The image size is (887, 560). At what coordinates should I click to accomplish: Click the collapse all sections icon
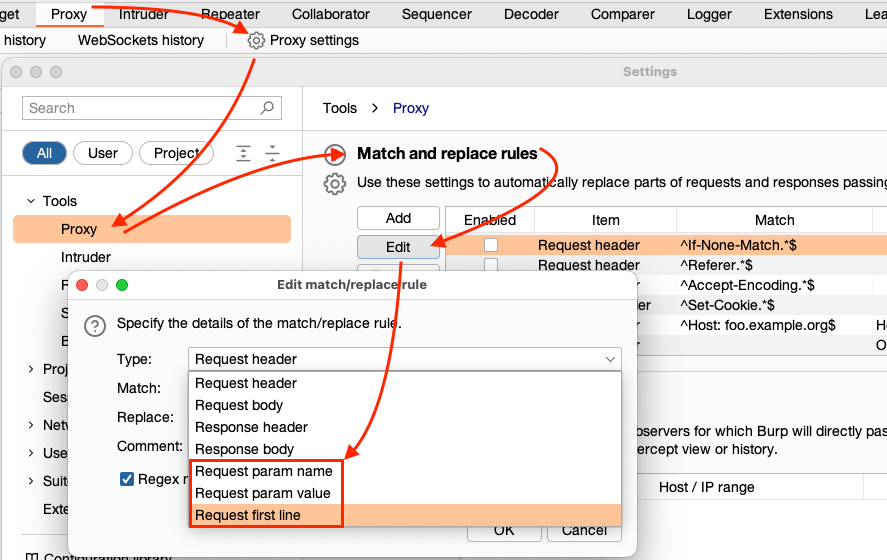tap(272, 153)
